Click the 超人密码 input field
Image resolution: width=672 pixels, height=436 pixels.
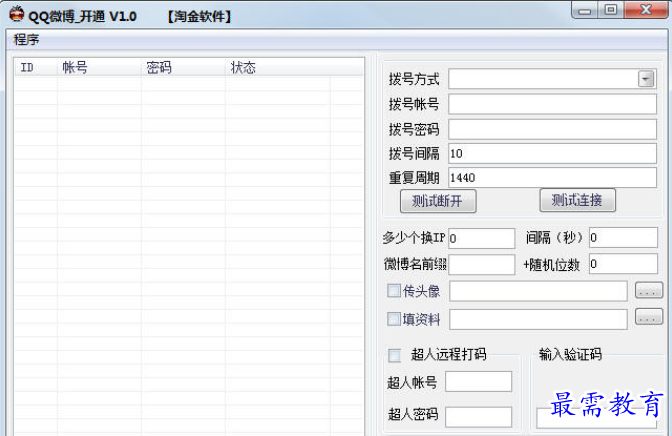click(x=478, y=417)
